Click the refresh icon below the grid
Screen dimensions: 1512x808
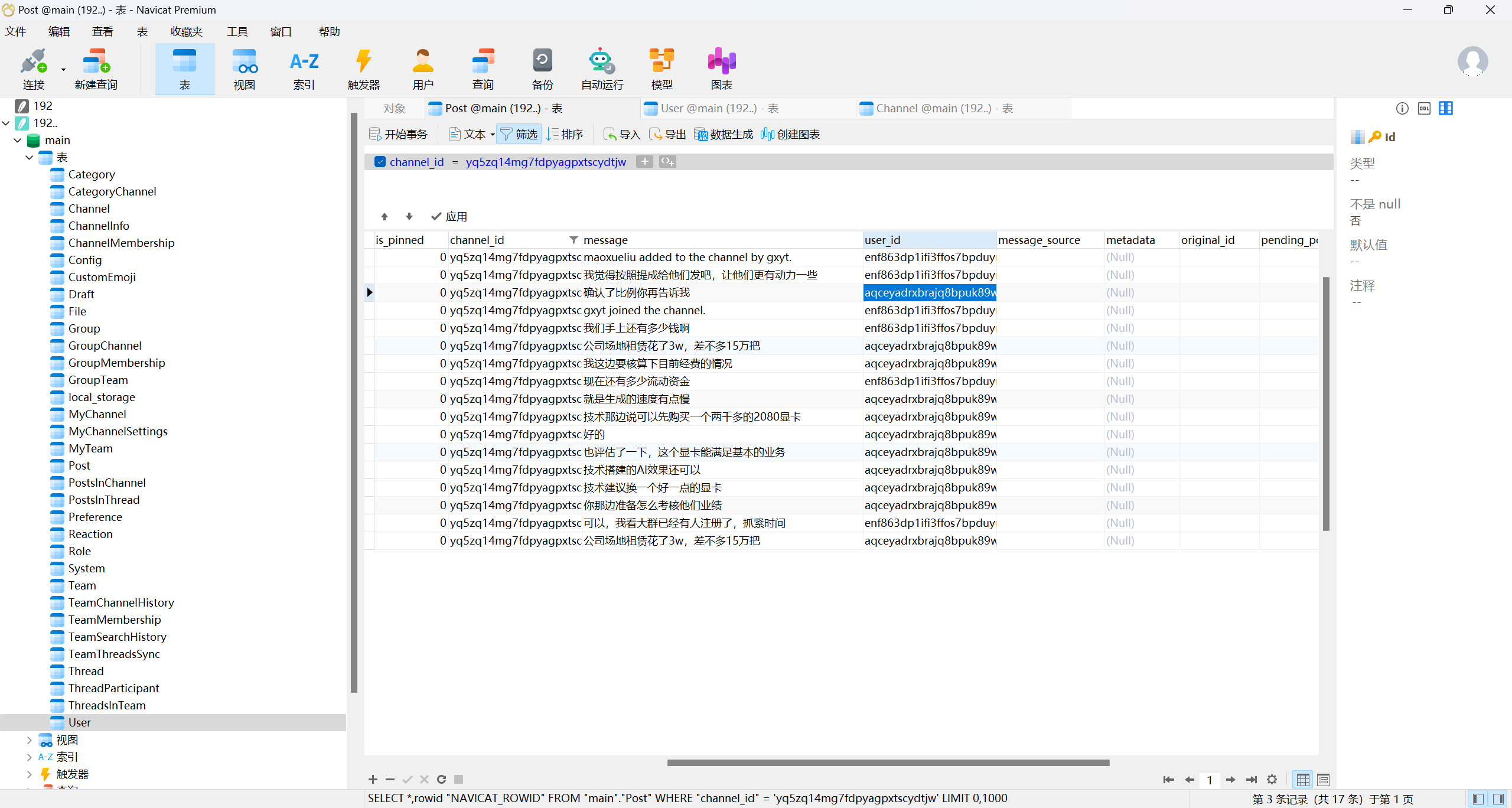point(441,779)
